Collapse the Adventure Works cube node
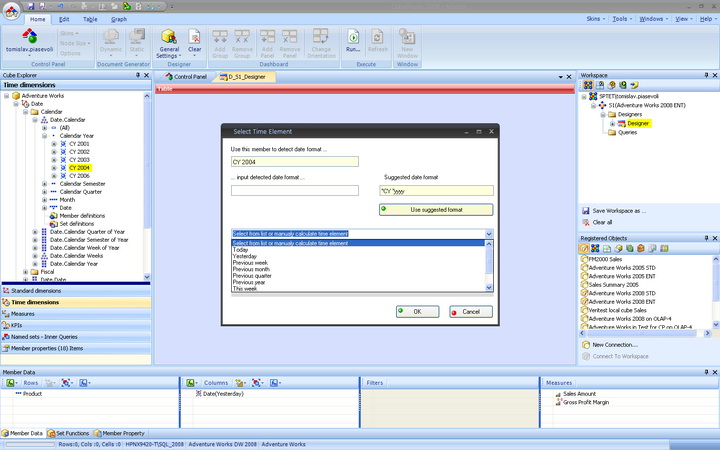Screen dimensions: 720x450 pyautogui.click(x=6, y=96)
